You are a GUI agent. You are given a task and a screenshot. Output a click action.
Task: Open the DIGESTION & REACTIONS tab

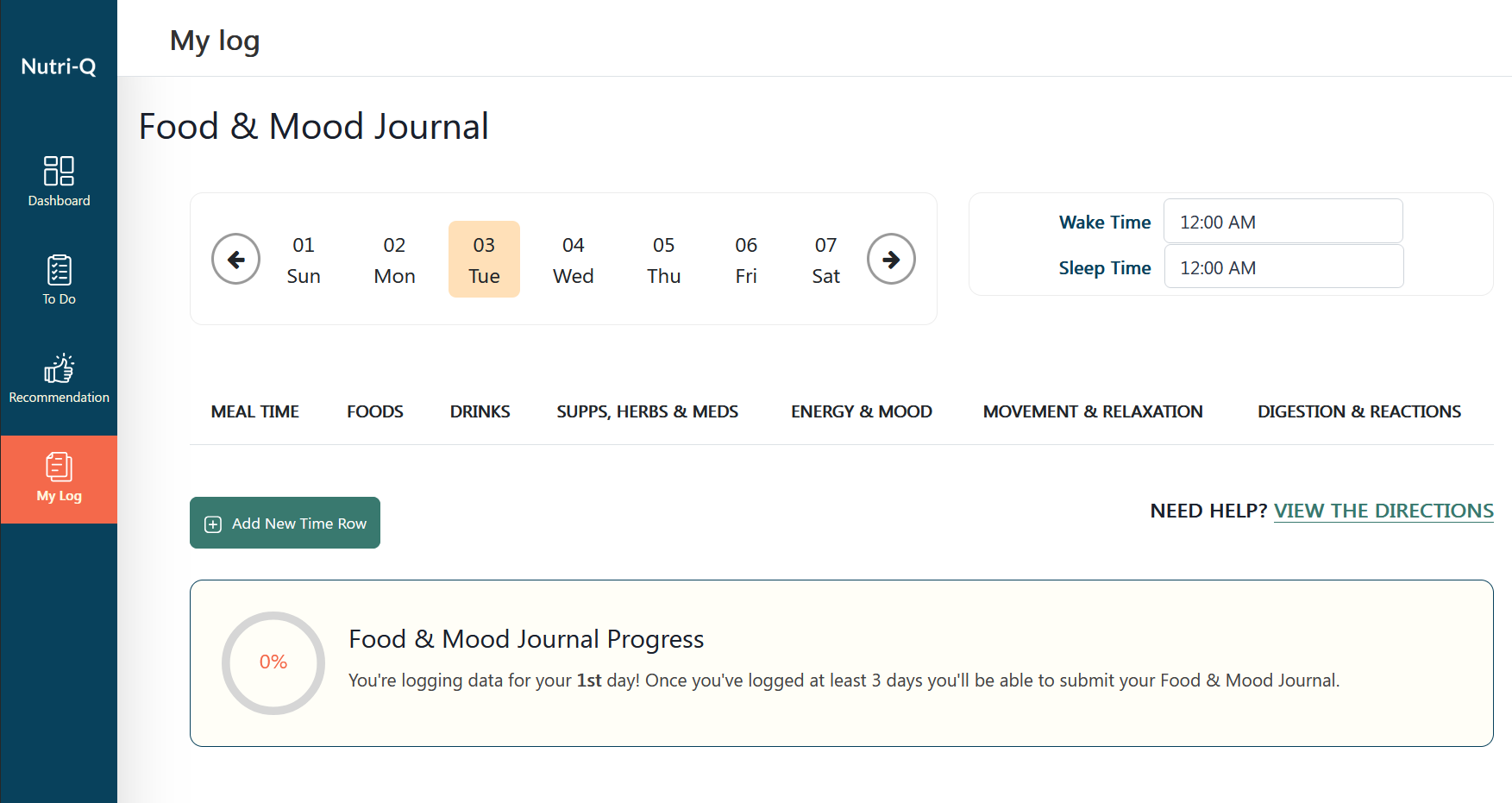pos(1358,411)
